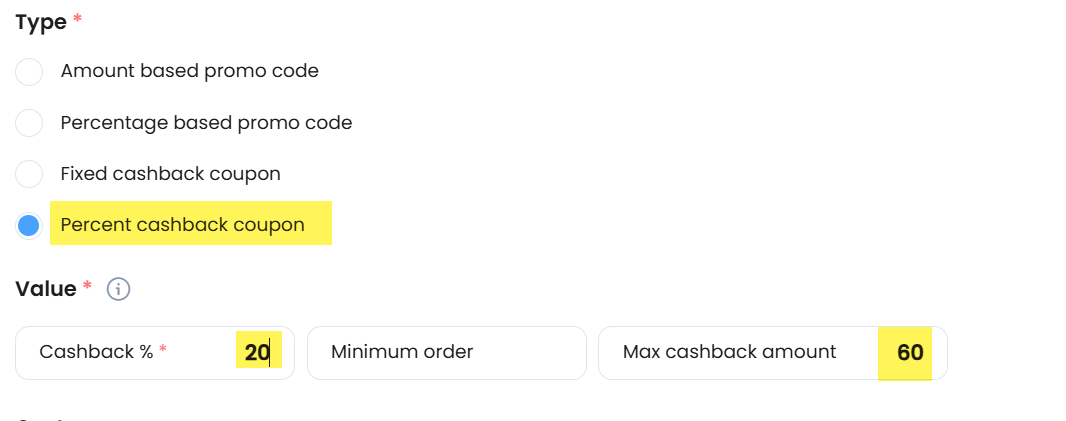Open the info tooltip icon beside Value
The height and width of the screenshot is (421, 1066).
[x=118, y=289]
